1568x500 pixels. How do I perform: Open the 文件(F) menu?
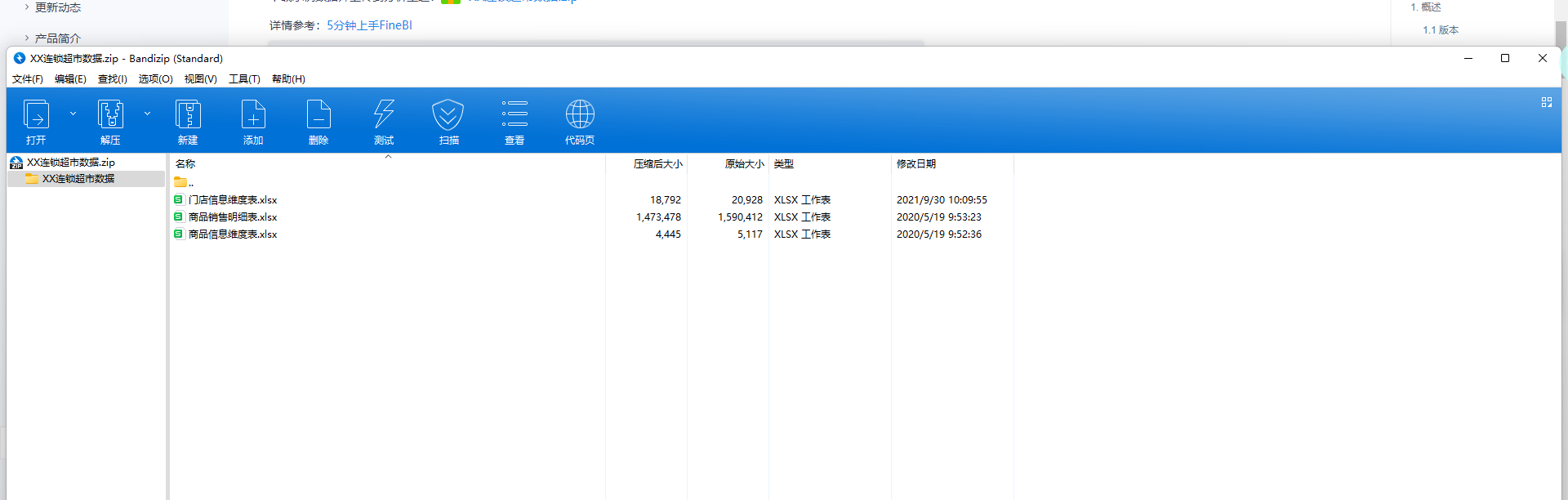27,79
